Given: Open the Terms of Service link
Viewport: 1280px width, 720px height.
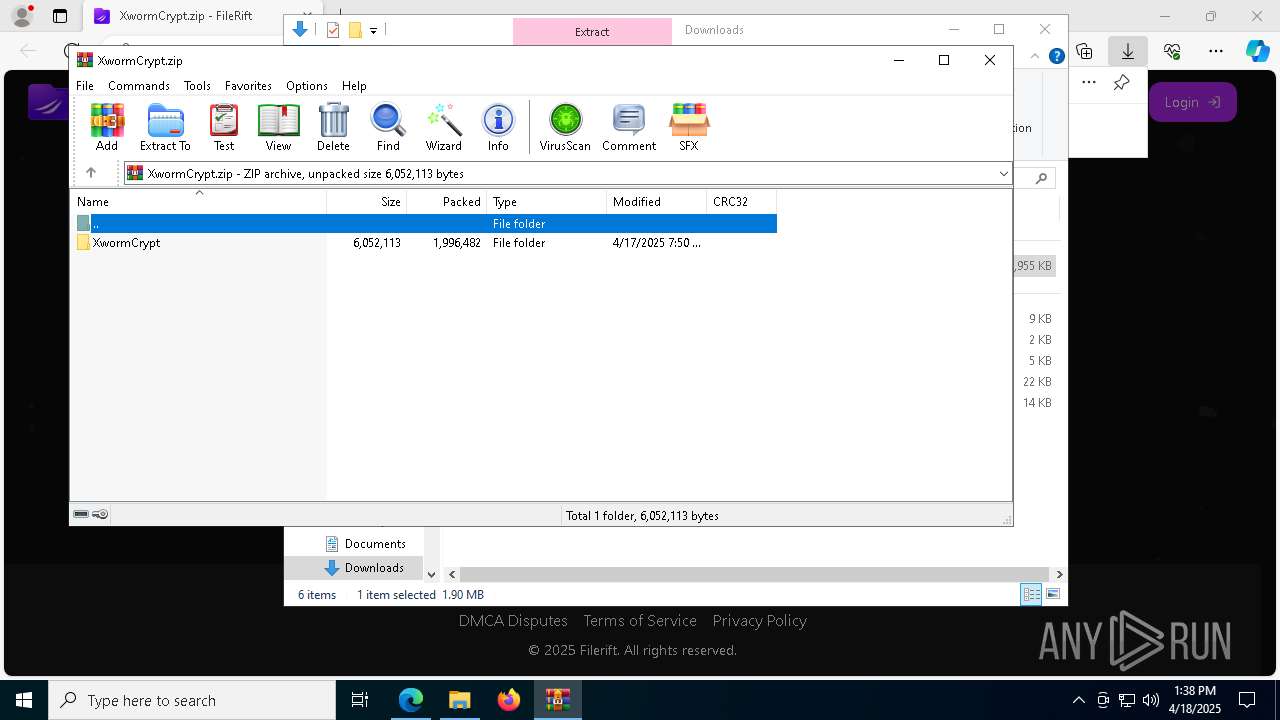Looking at the screenshot, I should coord(640,621).
